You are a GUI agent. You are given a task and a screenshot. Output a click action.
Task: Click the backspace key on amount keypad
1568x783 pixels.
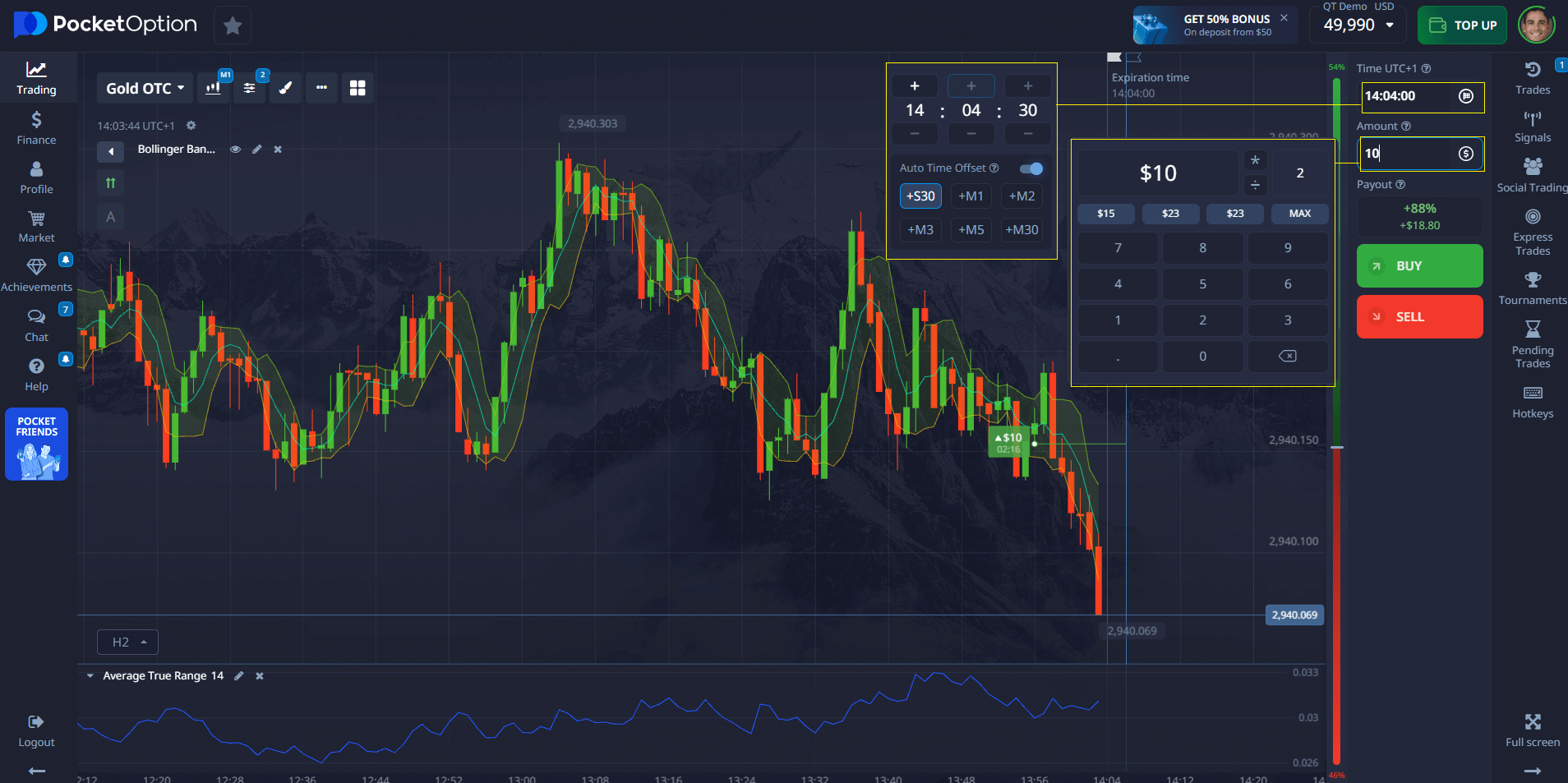(1287, 356)
